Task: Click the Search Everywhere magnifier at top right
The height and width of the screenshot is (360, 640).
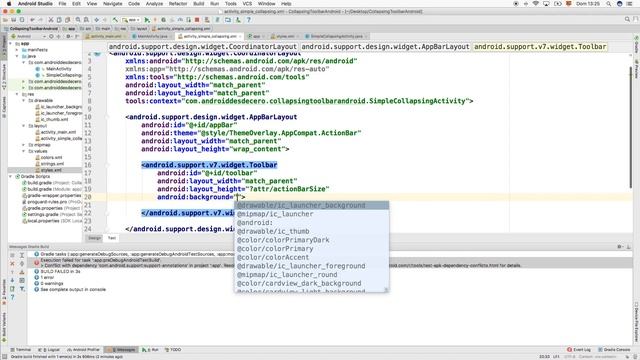Action: 627,19
